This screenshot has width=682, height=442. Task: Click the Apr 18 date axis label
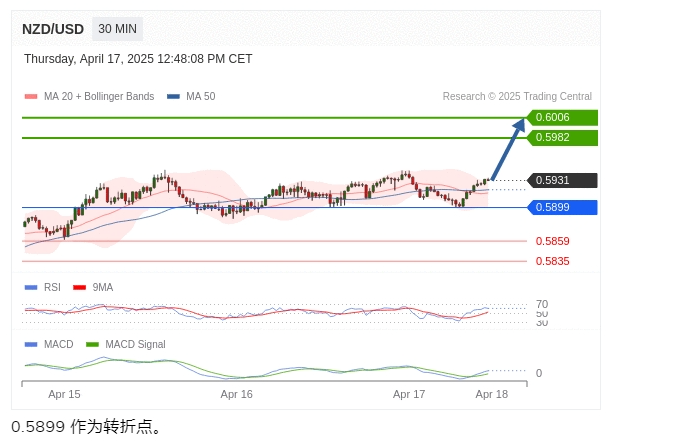[491, 395]
